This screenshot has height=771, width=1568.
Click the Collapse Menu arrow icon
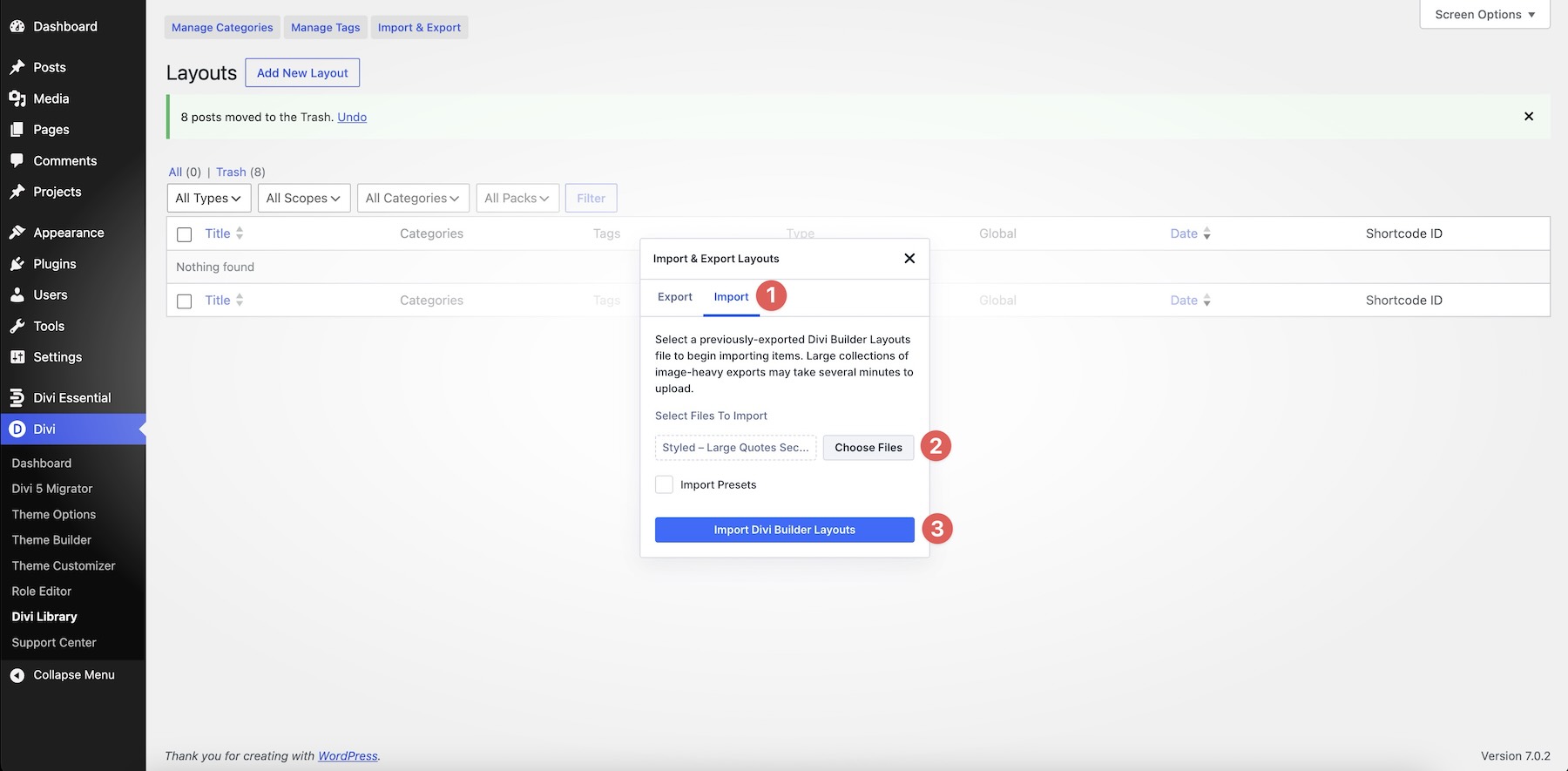pos(17,675)
